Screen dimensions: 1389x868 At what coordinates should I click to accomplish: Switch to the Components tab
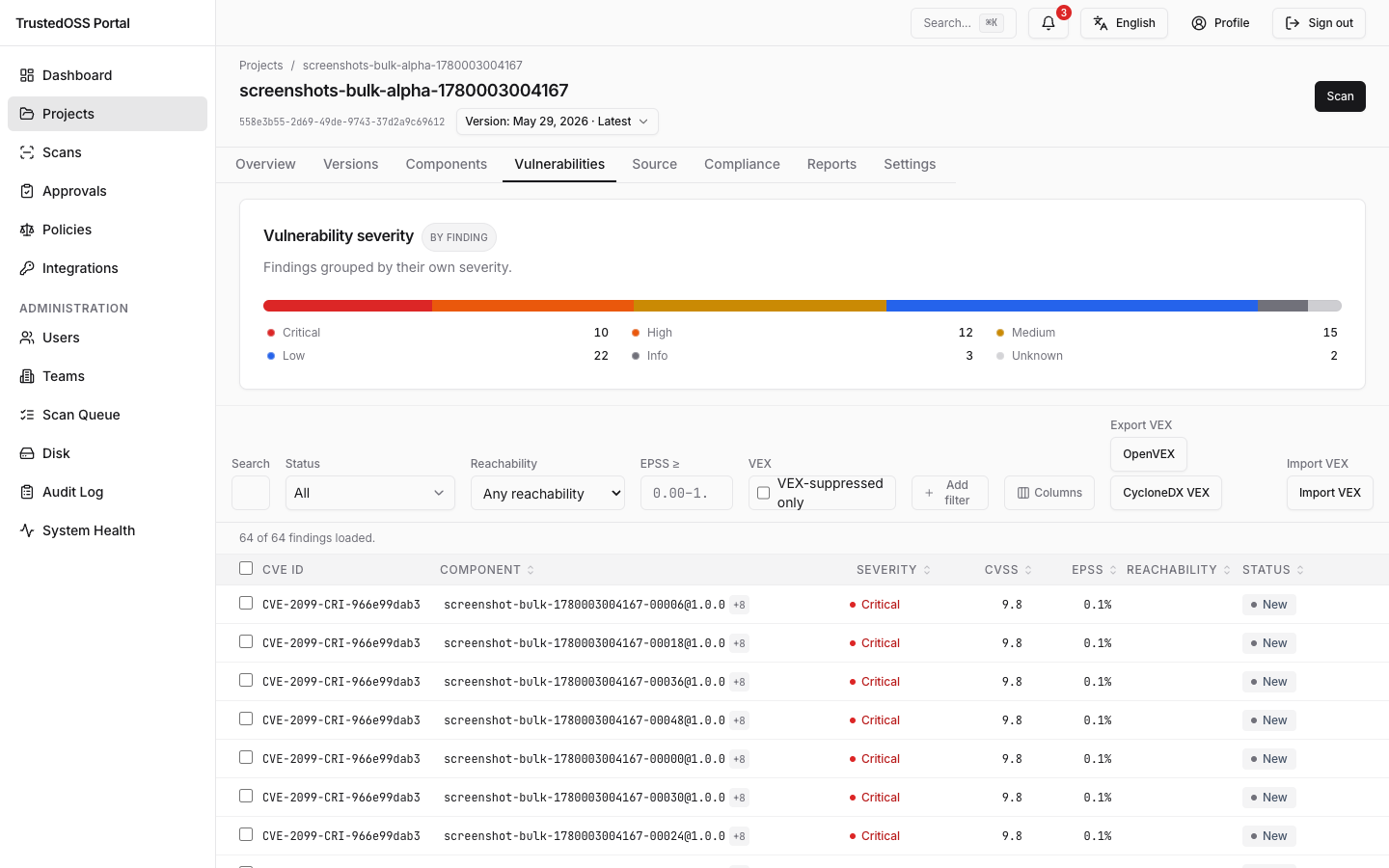click(446, 164)
